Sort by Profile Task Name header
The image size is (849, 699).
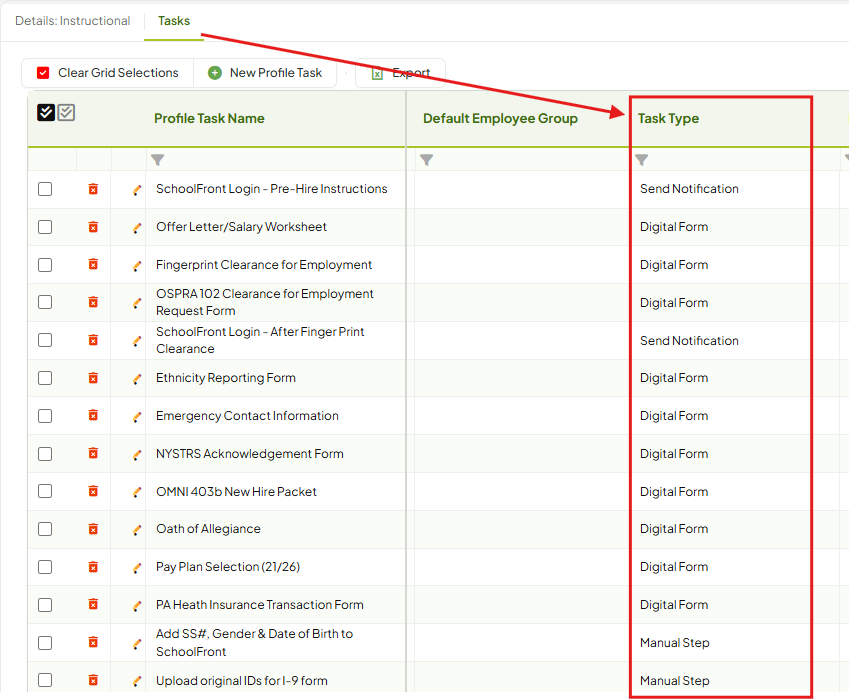pos(209,118)
